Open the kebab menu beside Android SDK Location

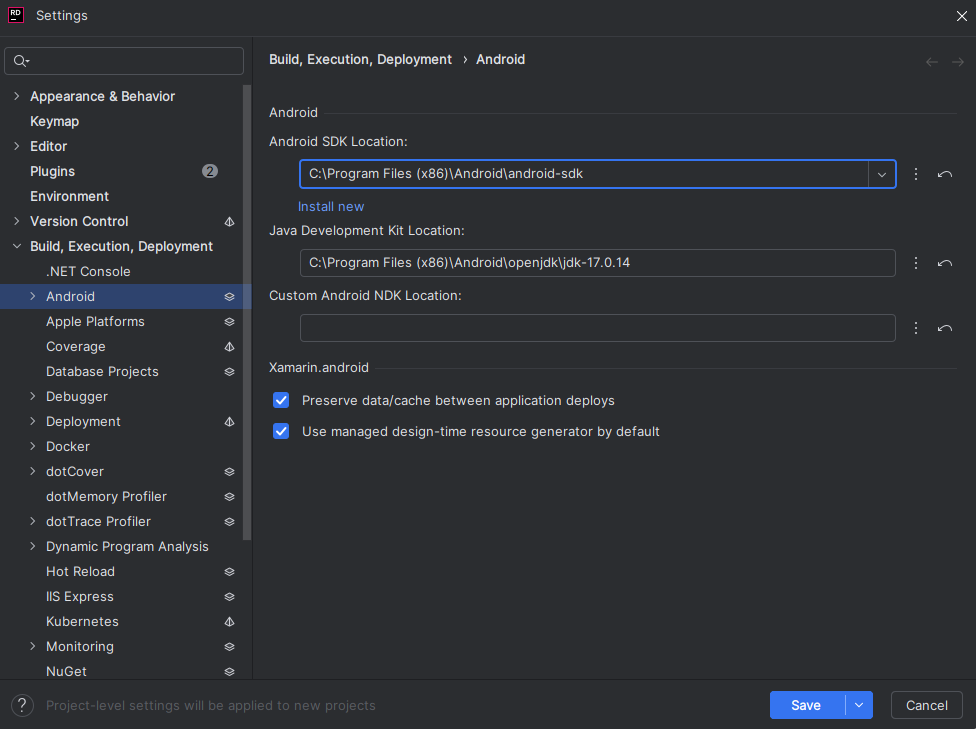pyautogui.click(x=915, y=174)
